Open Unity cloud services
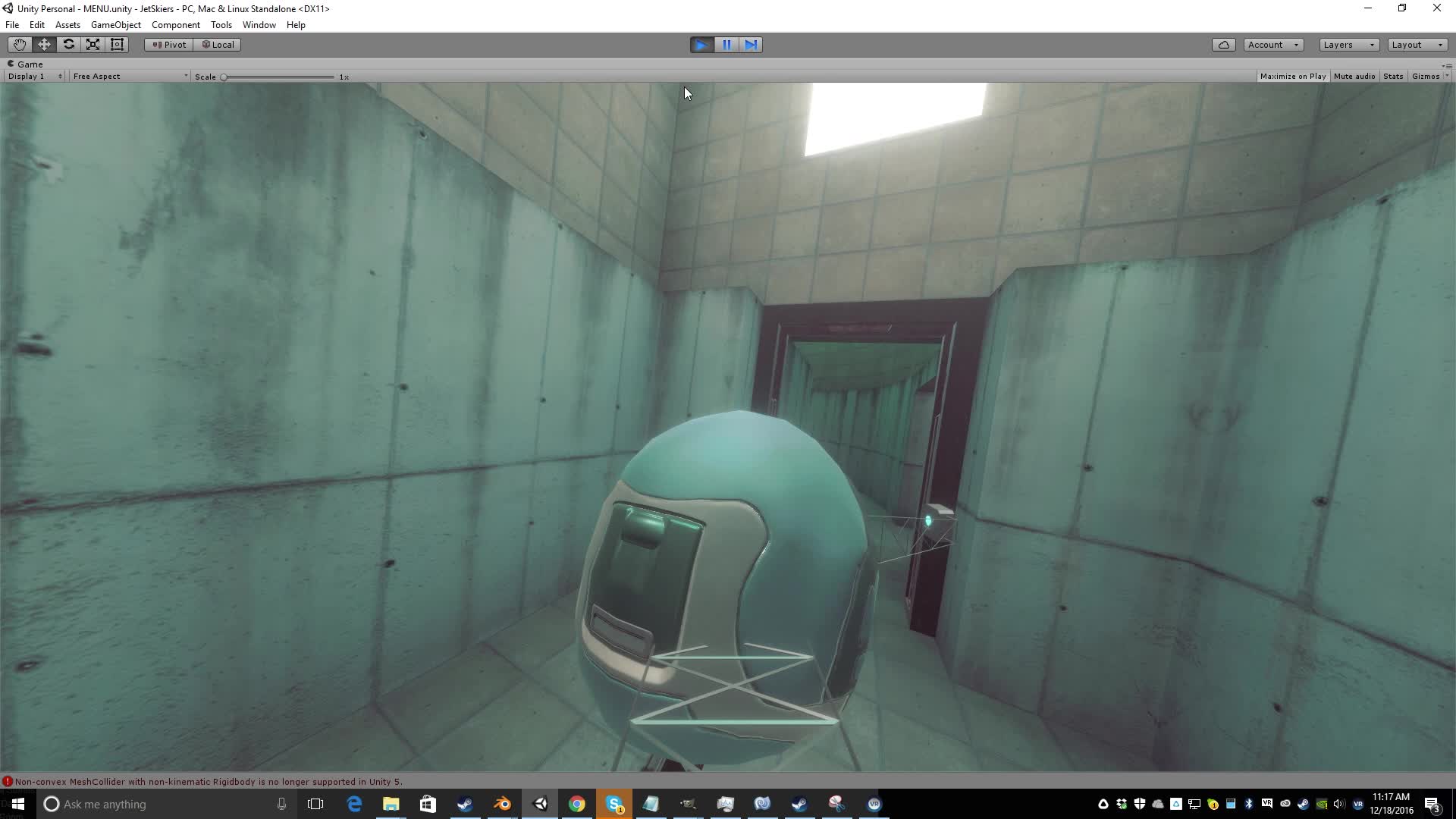This screenshot has height=819, width=1456. (x=1223, y=45)
